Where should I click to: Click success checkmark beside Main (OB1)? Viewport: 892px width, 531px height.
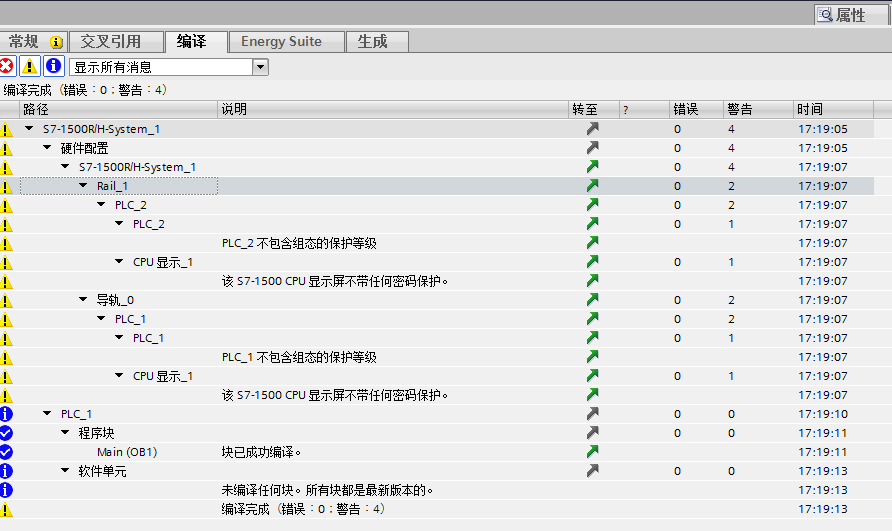[x=6, y=452]
